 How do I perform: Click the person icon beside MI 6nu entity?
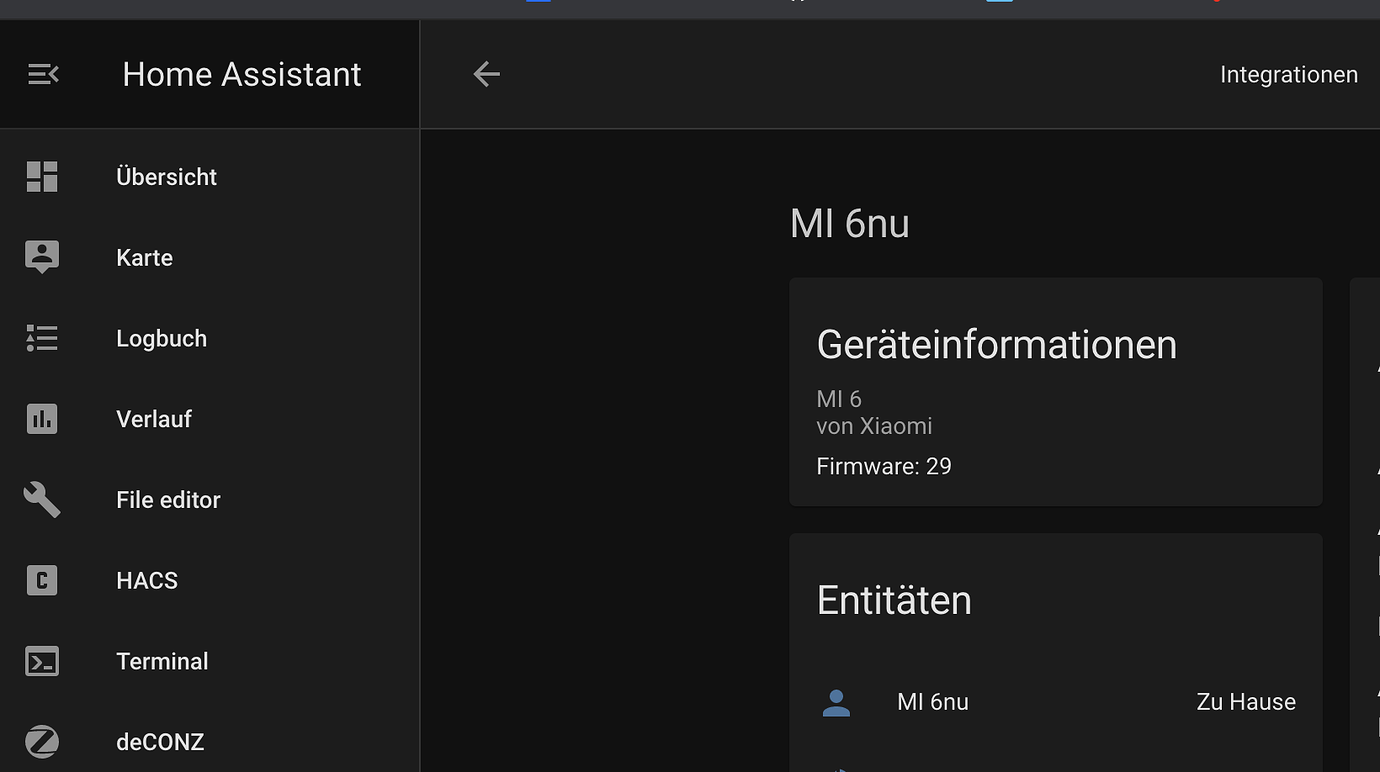coord(836,702)
